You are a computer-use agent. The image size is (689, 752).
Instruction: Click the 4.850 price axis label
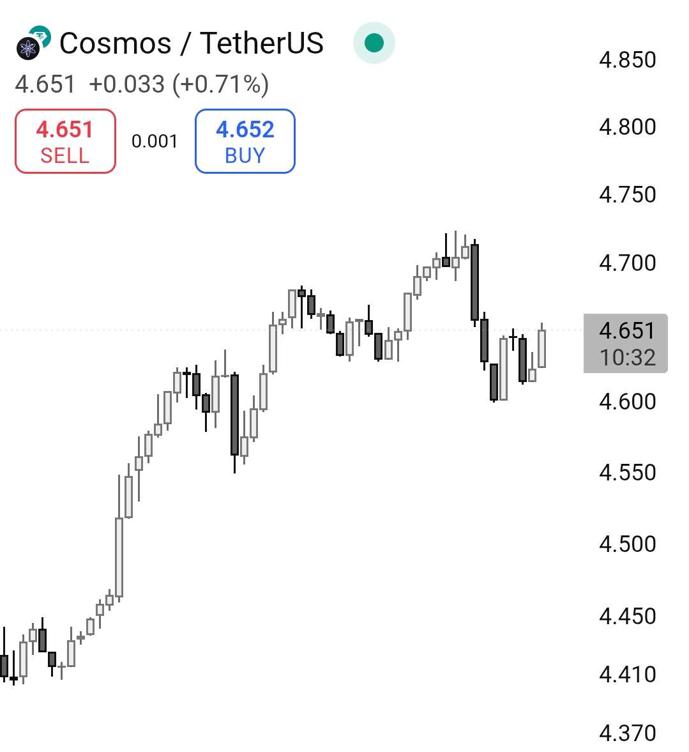tap(627, 60)
